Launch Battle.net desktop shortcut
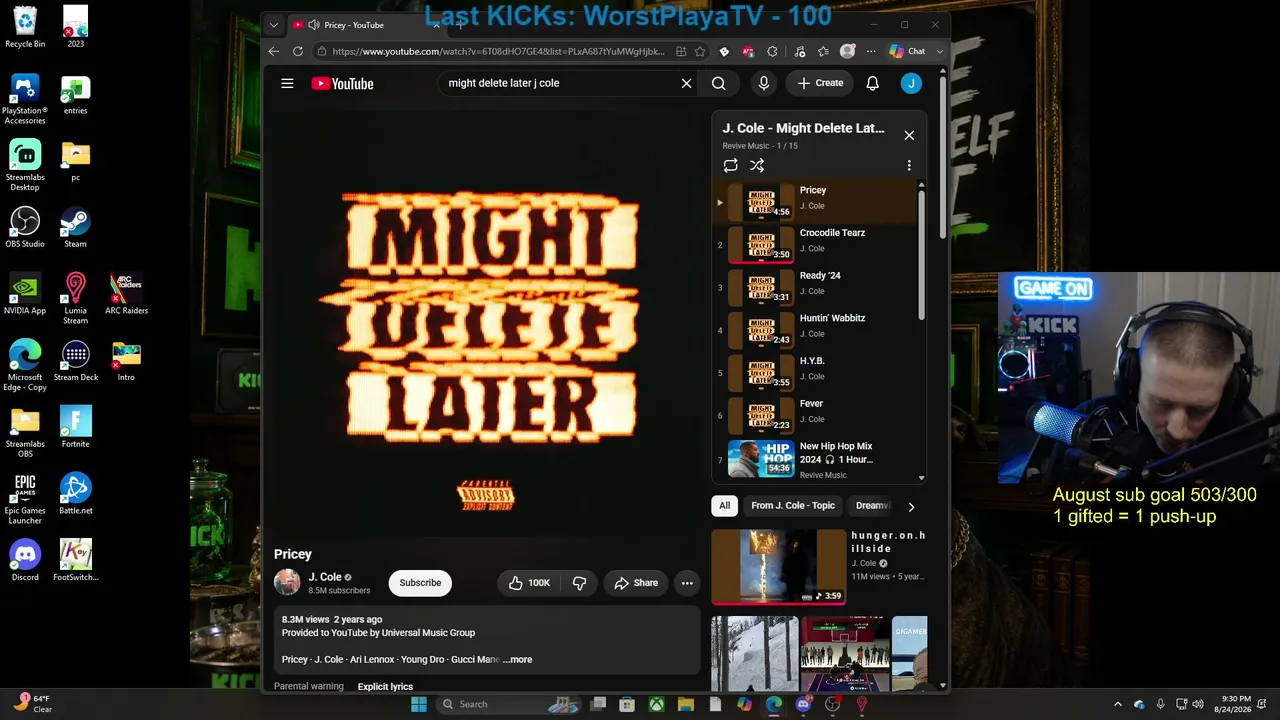1280x720 pixels. coord(75,494)
